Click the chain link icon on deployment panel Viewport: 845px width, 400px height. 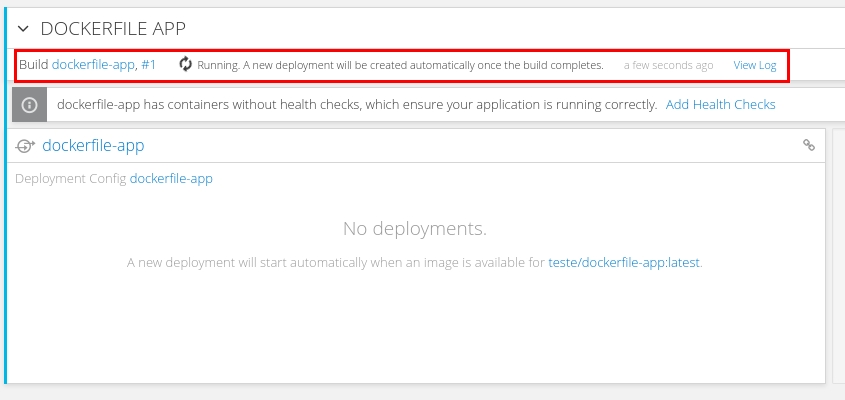[x=809, y=145]
